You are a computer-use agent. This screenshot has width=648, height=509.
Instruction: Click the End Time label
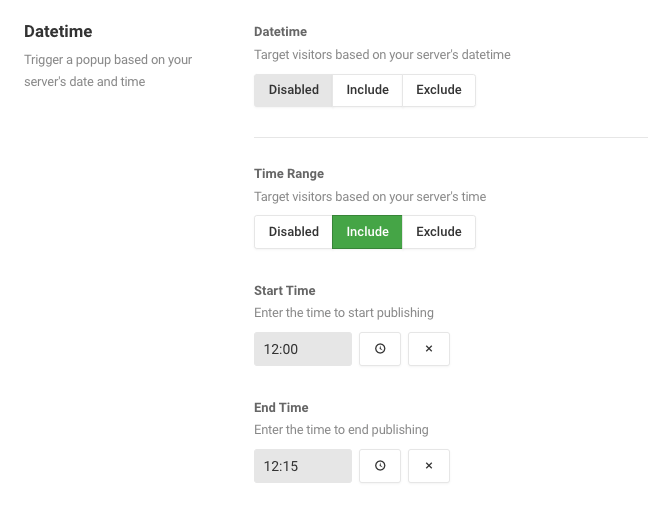point(281,407)
